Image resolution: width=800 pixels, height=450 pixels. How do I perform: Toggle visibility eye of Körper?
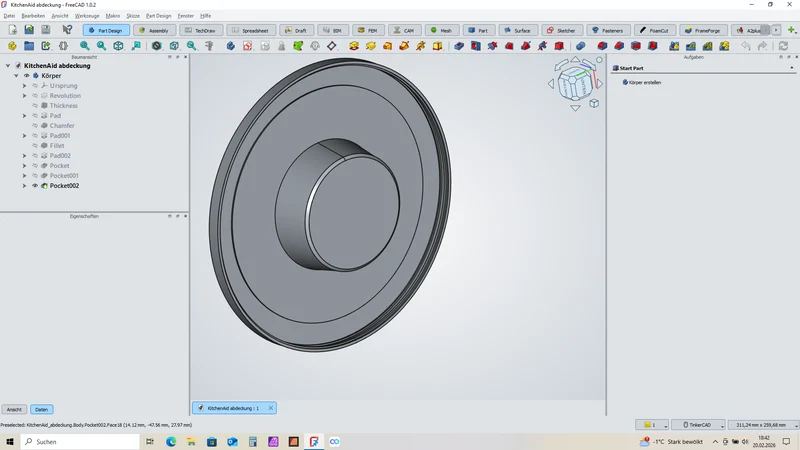point(27,76)
